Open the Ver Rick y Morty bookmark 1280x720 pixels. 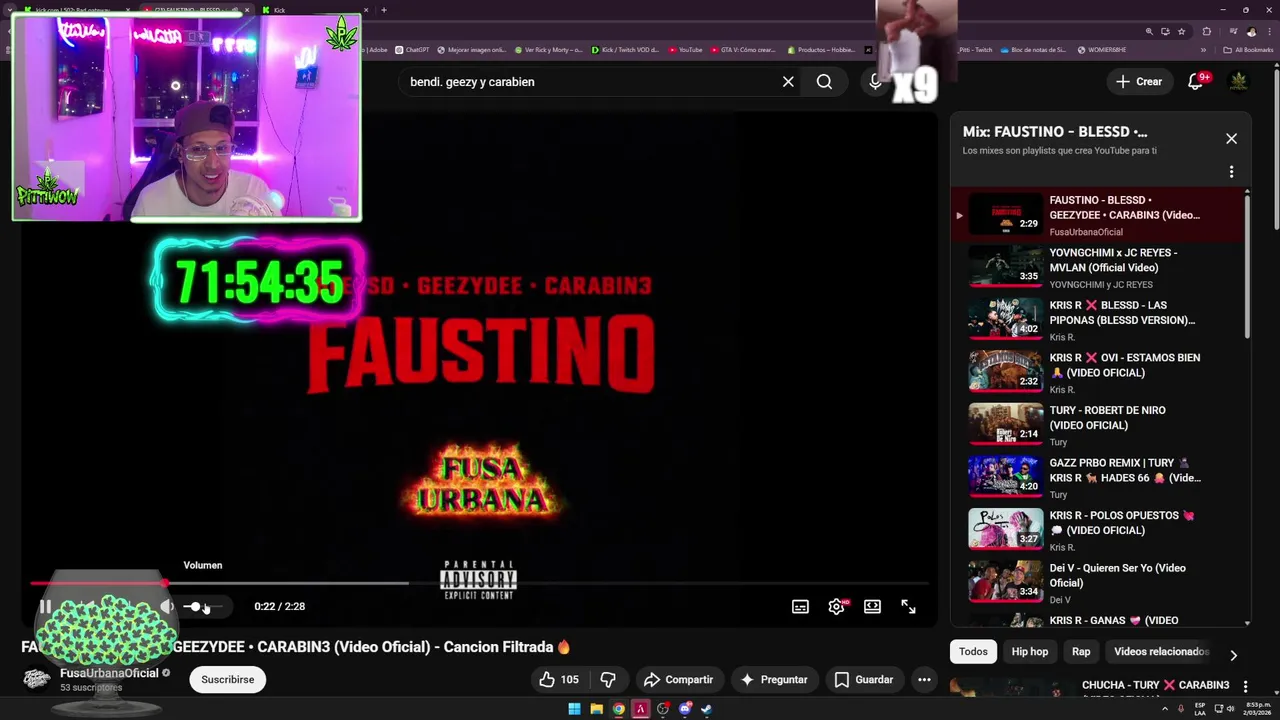550,50
